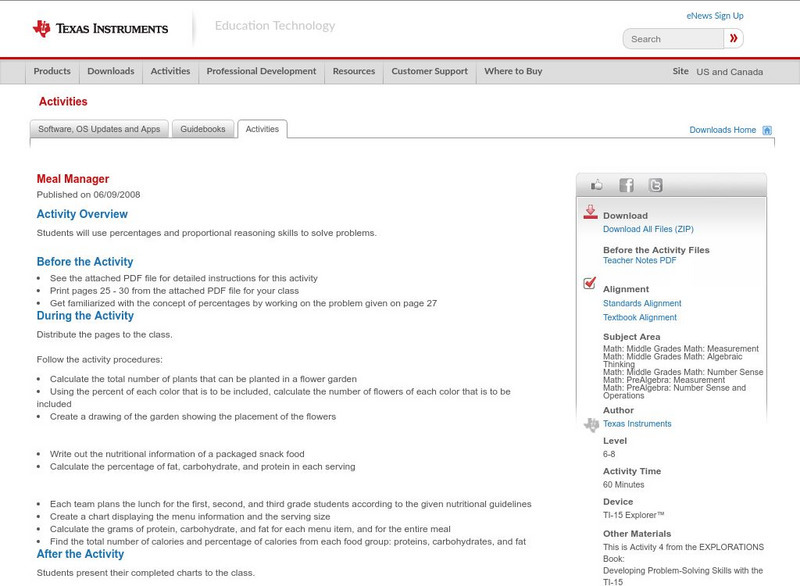This screenshot has height=586, width=800.
Task: Select the Activities tab
Action: (x=262, y=128)
